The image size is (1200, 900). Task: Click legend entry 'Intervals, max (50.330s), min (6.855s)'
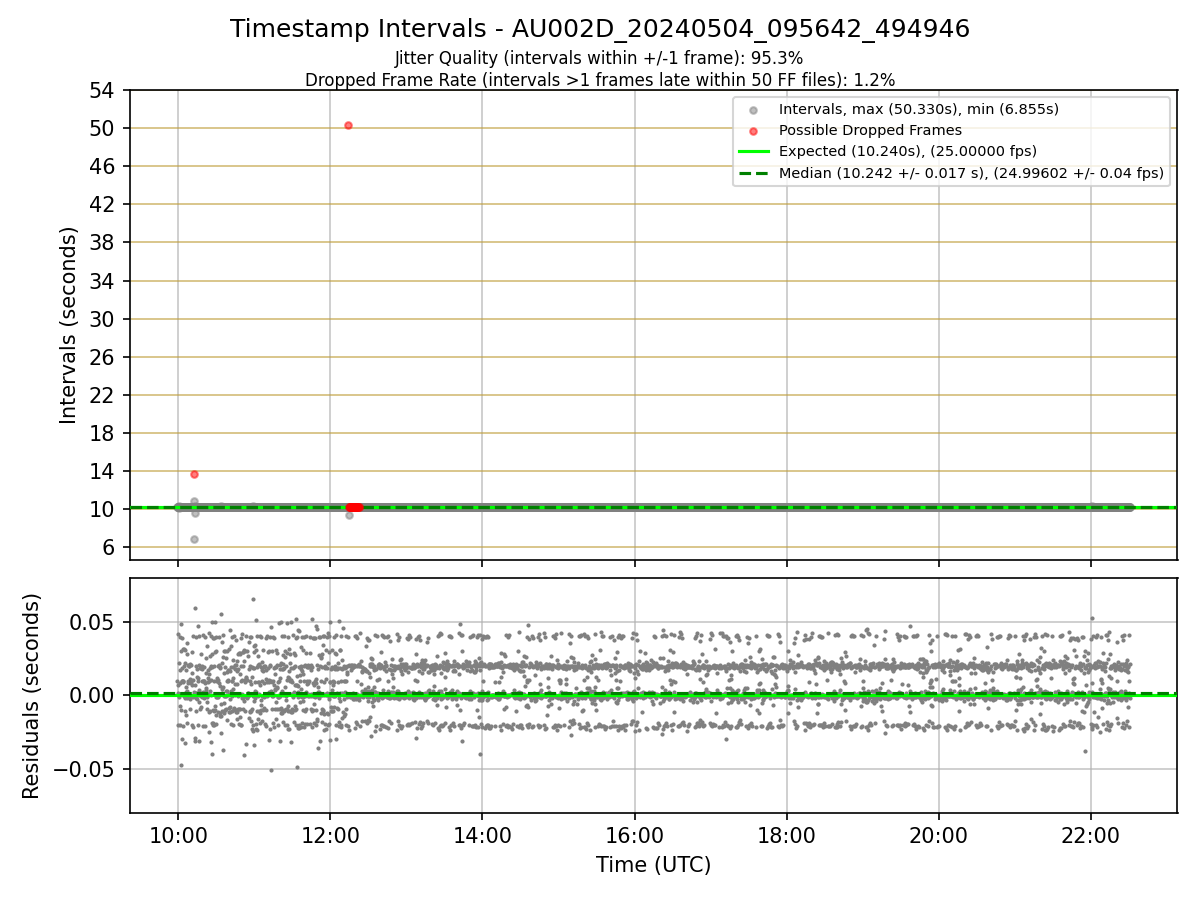919,109
